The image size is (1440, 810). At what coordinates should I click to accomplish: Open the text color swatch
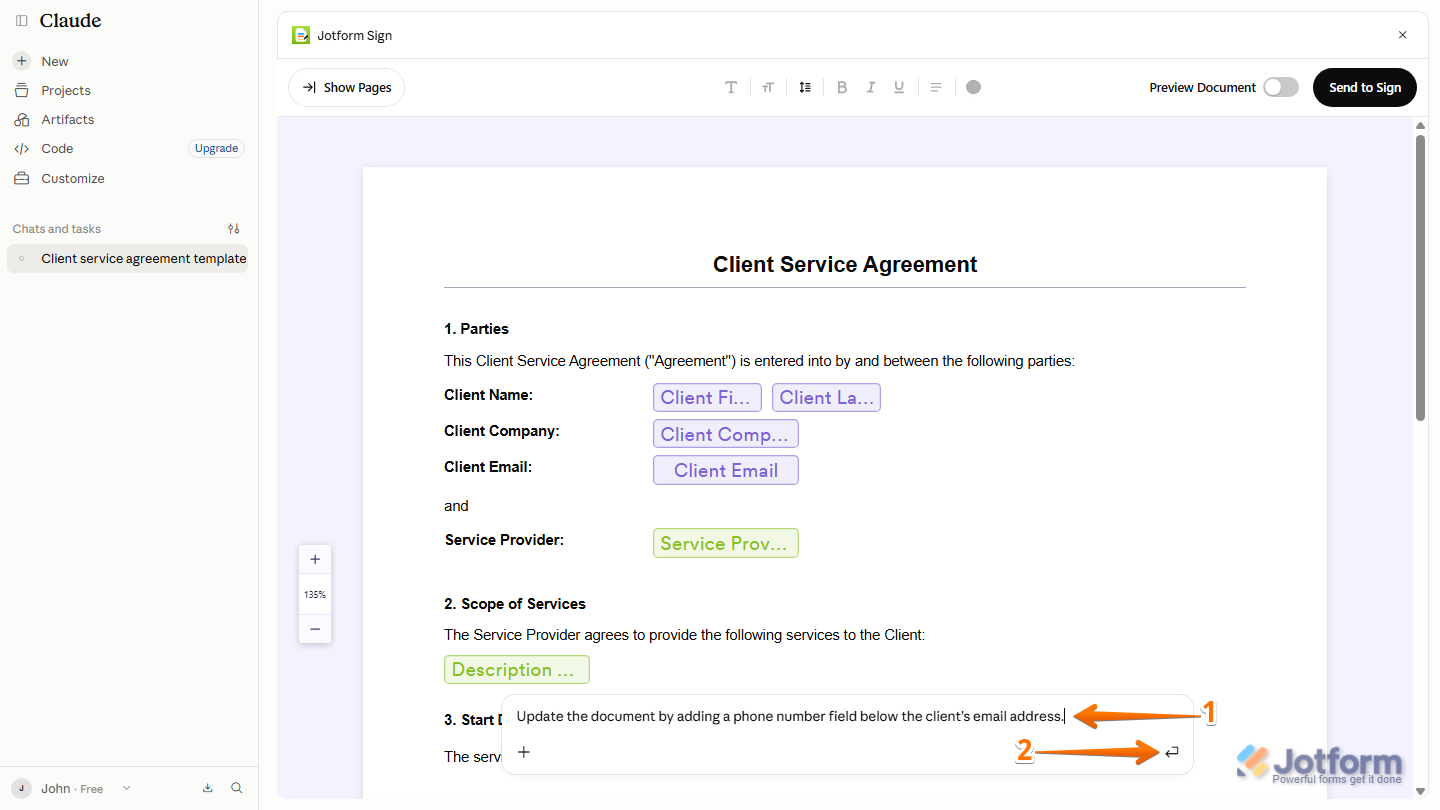point(974,87)
